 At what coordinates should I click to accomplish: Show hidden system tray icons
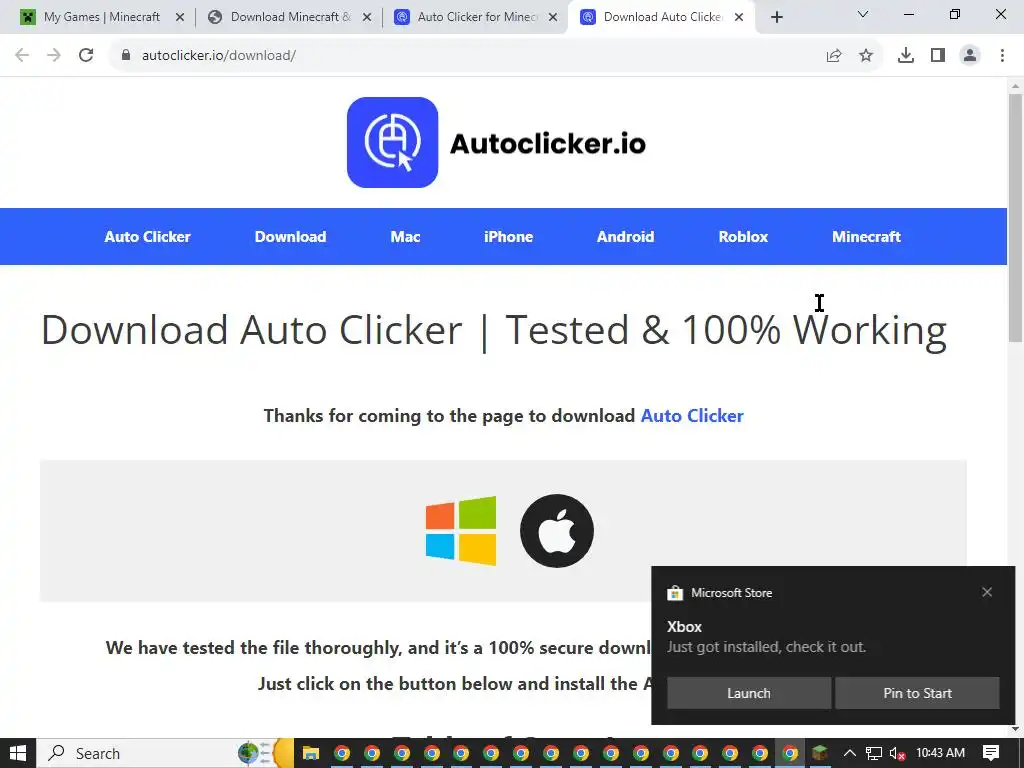[850, 753]
